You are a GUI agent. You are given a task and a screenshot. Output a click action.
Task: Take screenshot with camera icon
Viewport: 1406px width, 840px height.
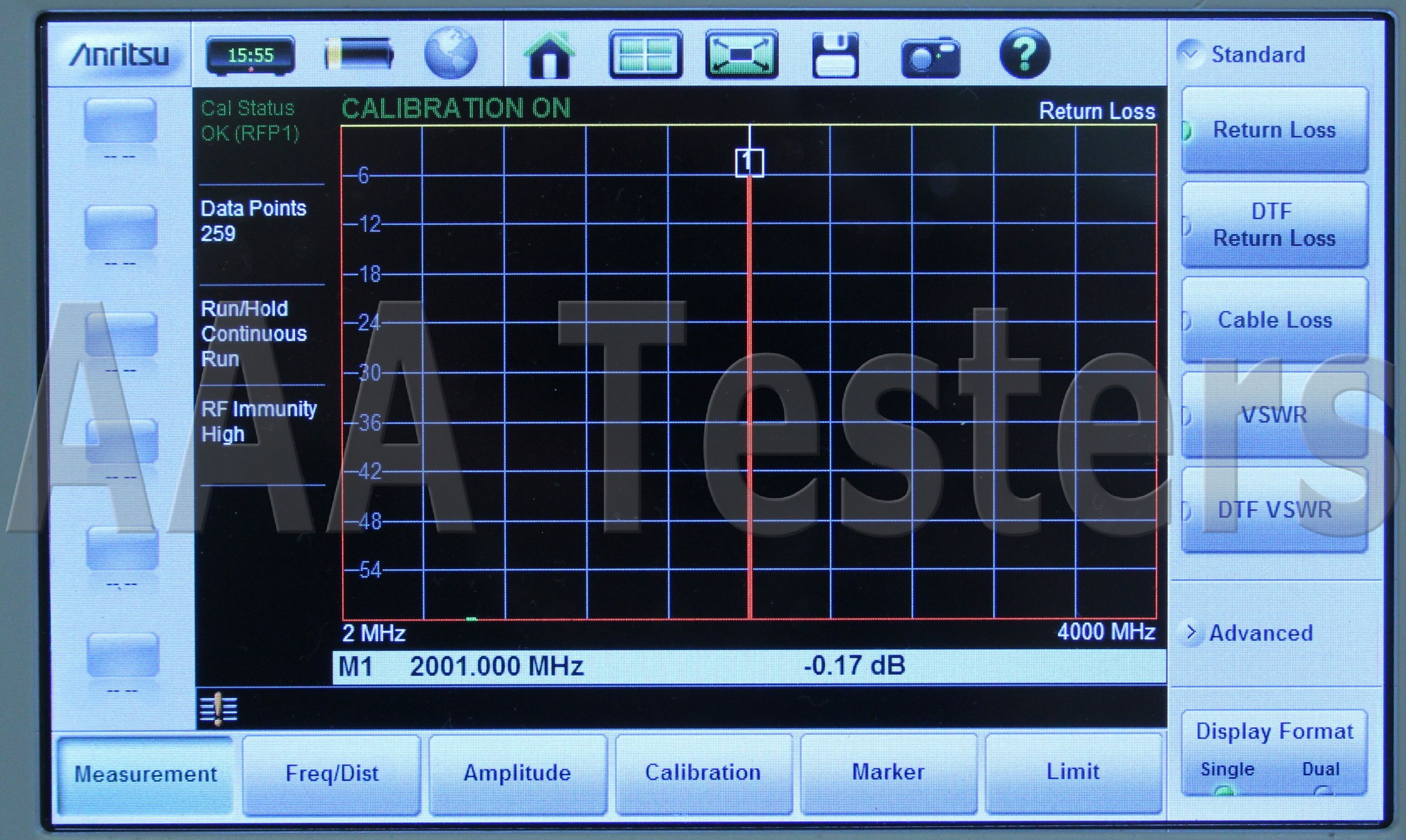(x=930, y=57)
